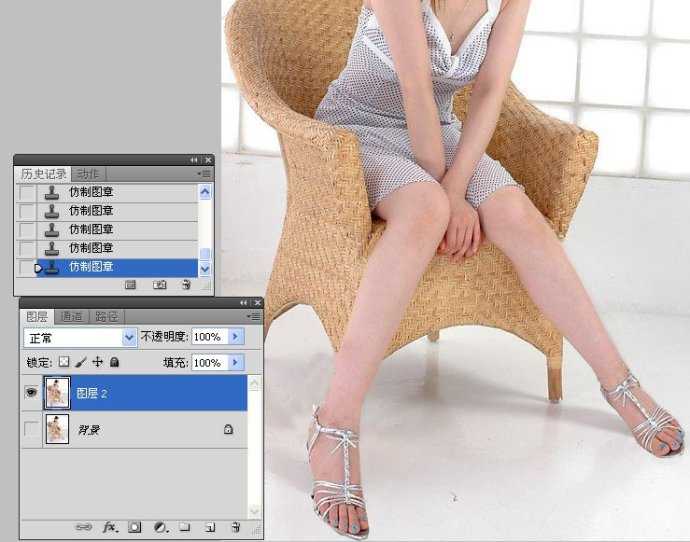Click Layers panel scroll down arrow
The image size is (690, 542).
pos(254,511)
